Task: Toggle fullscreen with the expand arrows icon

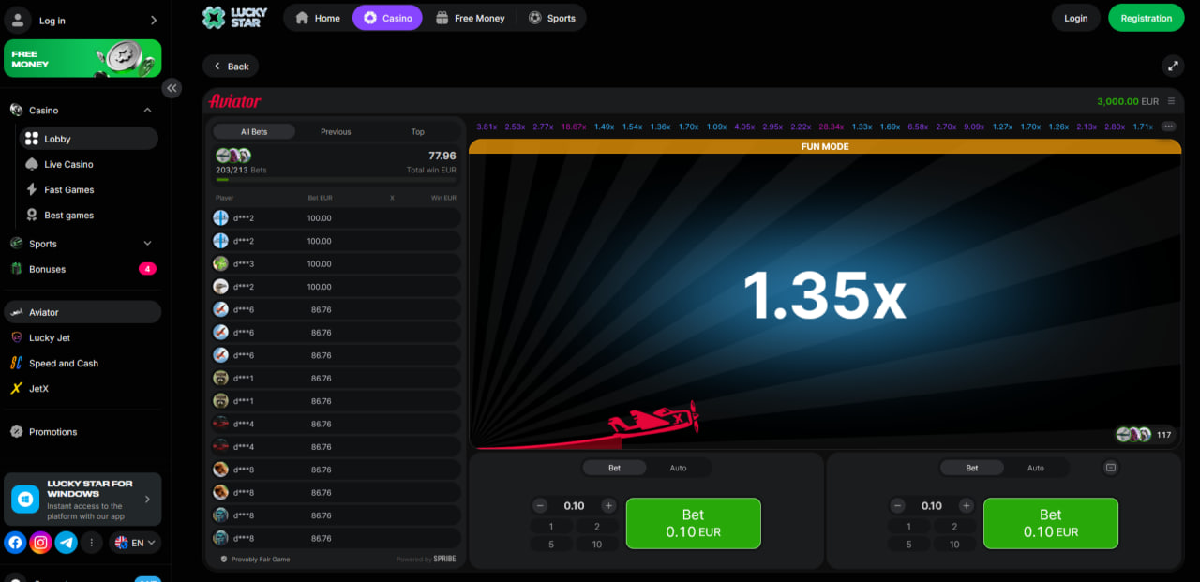Action: click(x=1173, y=66)
